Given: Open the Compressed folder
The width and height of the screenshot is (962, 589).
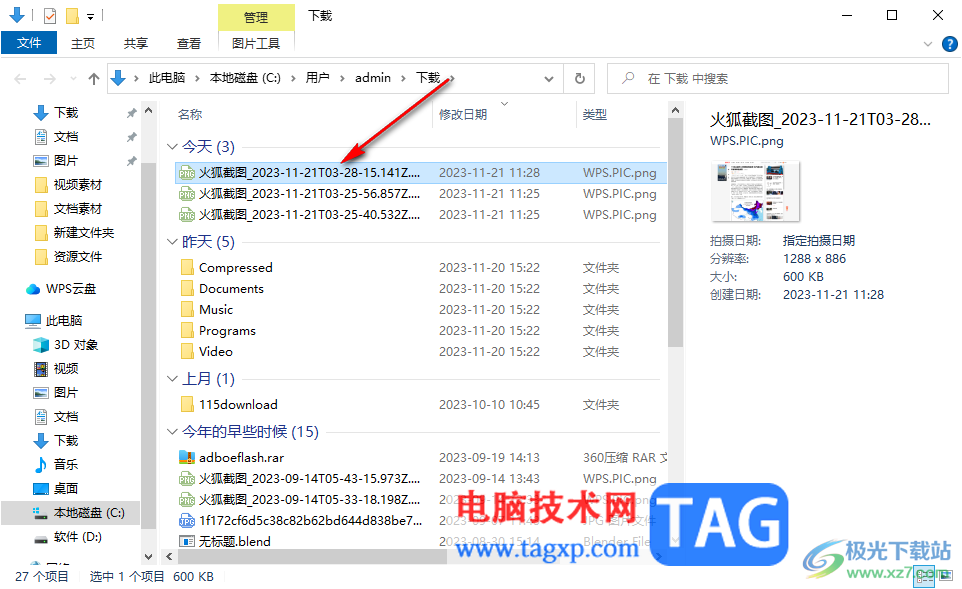Looking at the screenshot, I should point(234,267).
